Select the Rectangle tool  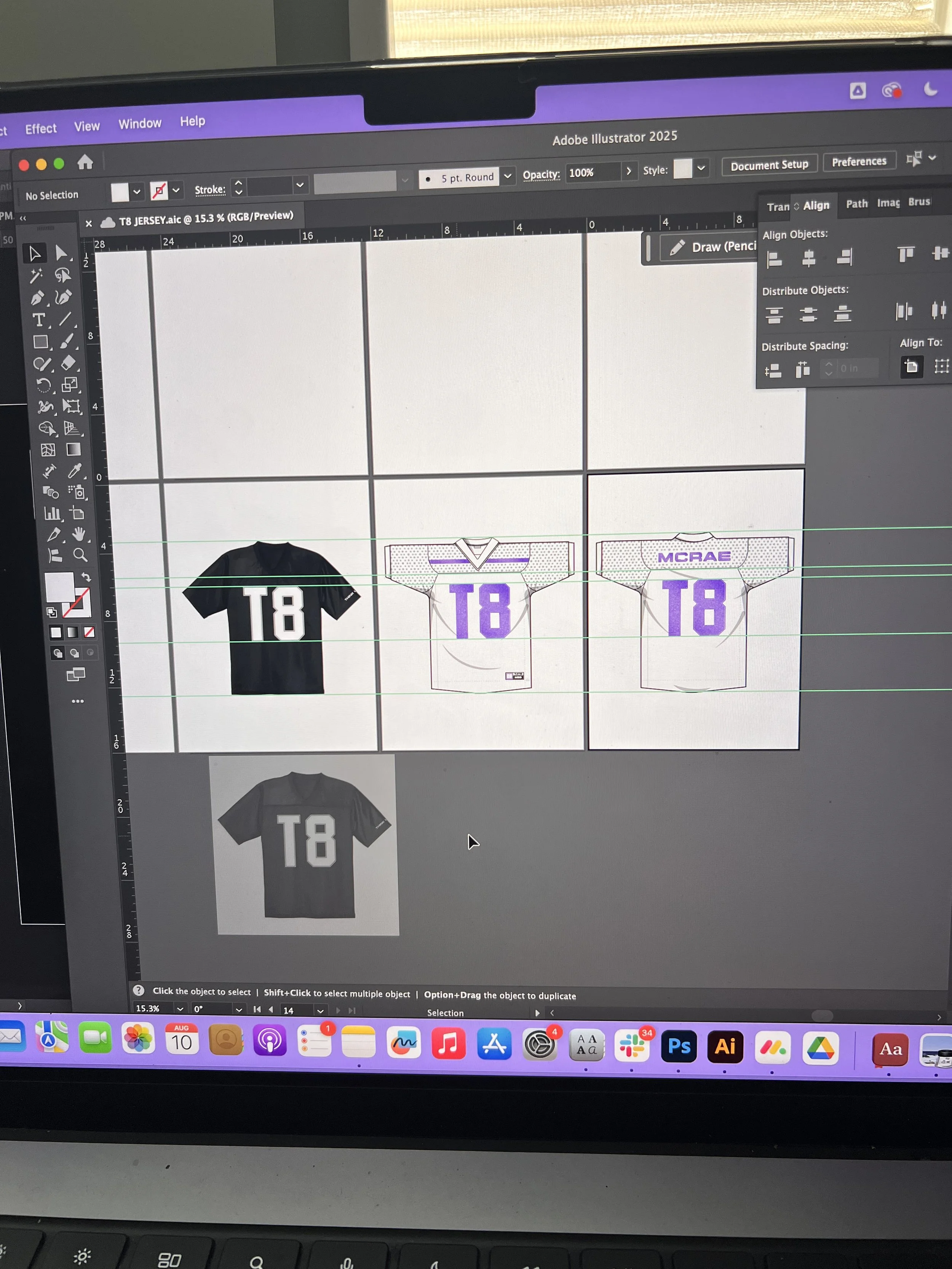tap(40, 342)
